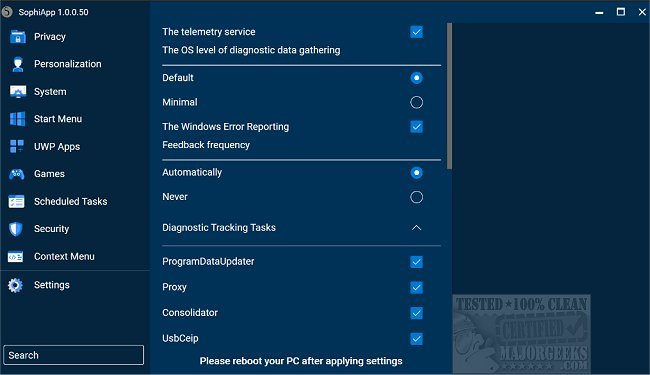Collapse the Diagnostic Tracking Tasks section

[416, 228]
